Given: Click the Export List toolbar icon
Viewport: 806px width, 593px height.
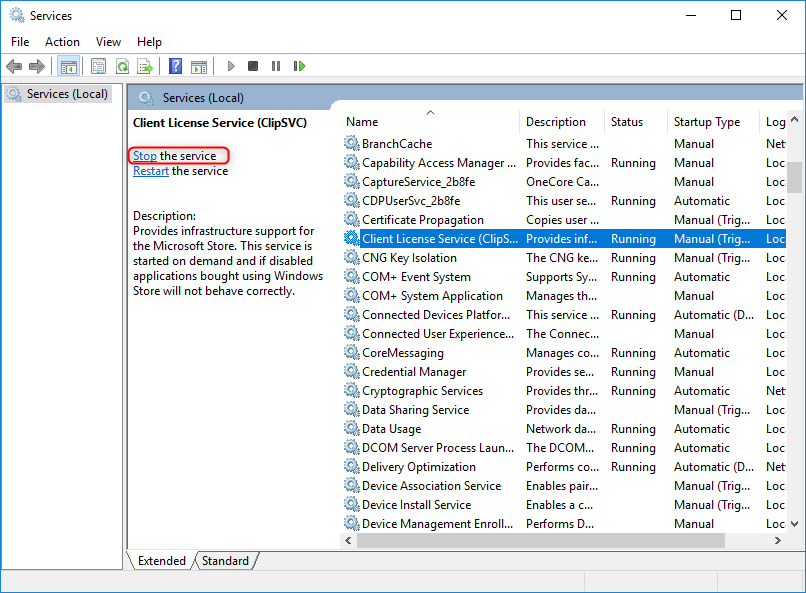Looking at the screenshot, I should point(145,67).
